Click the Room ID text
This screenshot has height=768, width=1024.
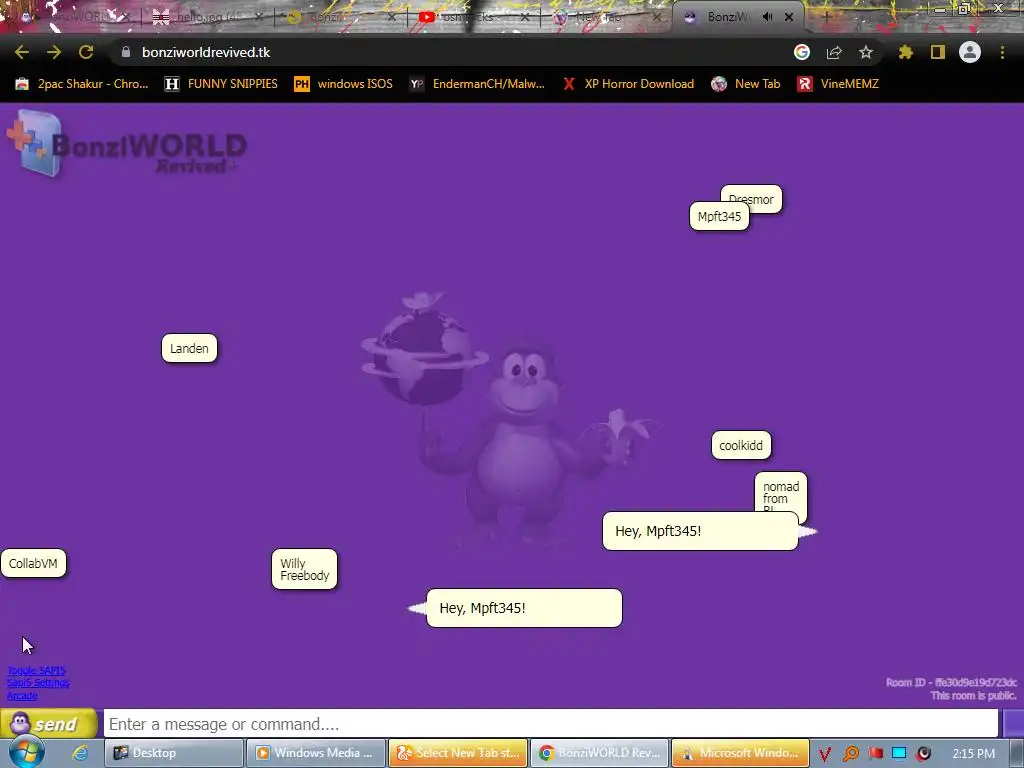951,682
